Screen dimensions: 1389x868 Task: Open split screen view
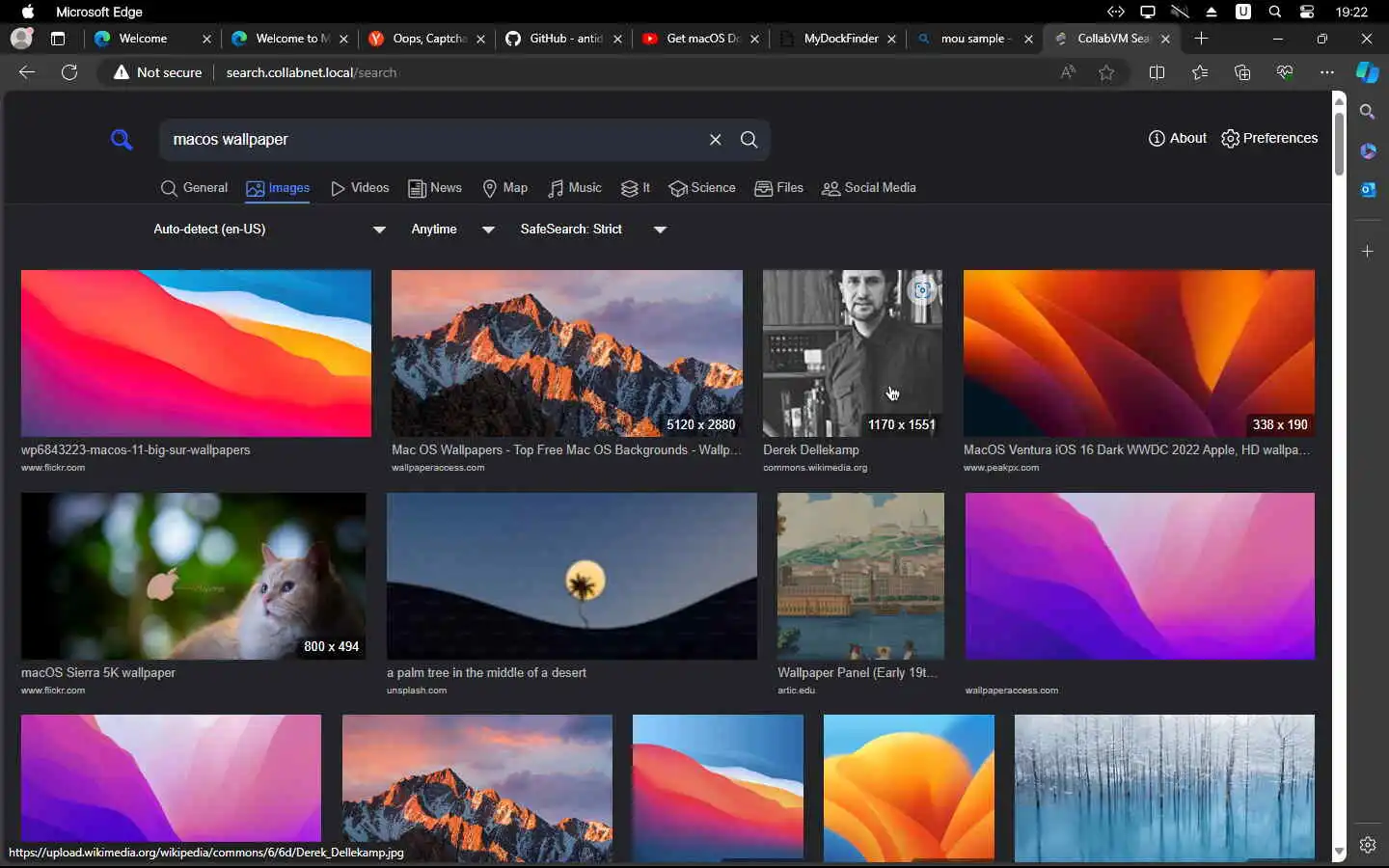coord(1157,72)
